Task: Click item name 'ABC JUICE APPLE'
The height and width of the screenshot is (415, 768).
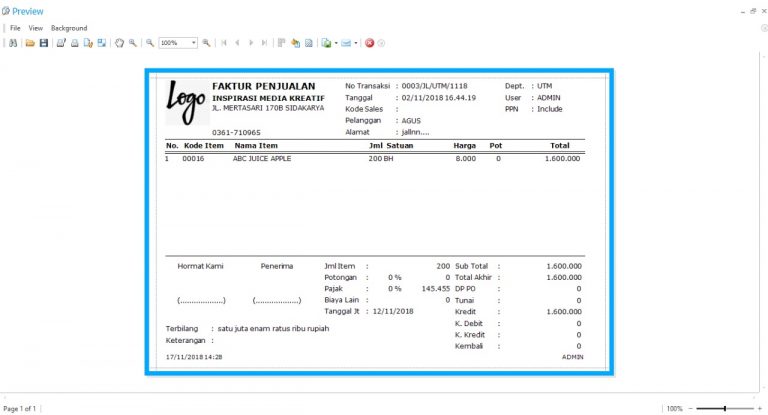Action: click(x=262, y=159)
